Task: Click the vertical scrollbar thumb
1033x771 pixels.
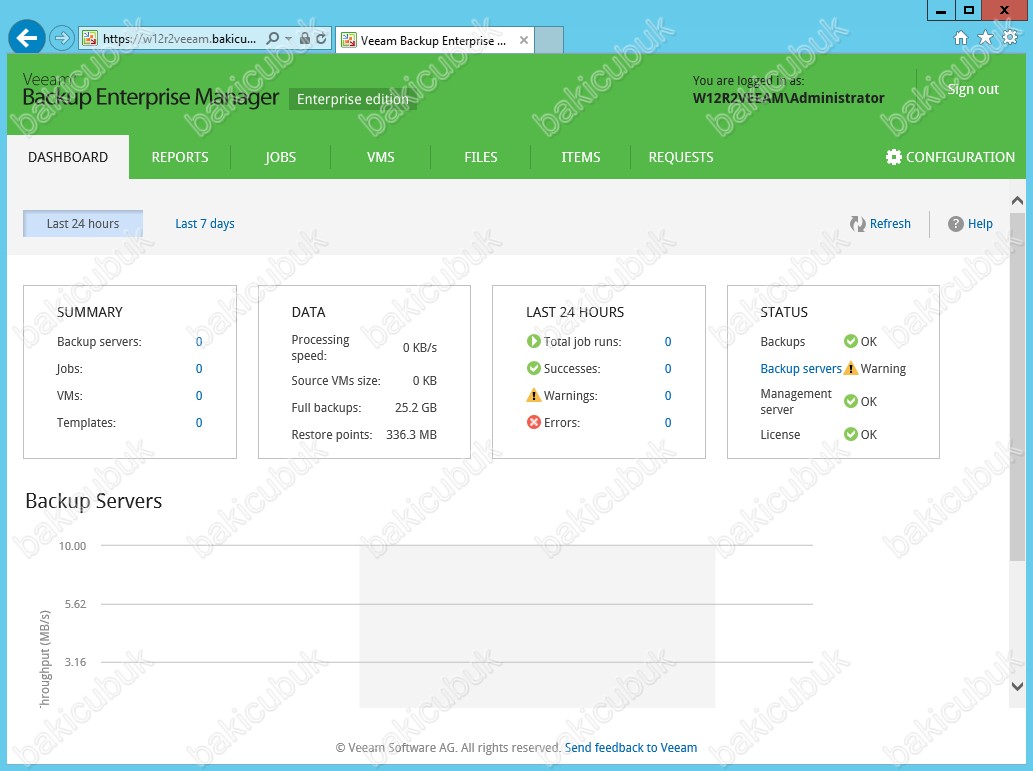Action: point(1017,386)
